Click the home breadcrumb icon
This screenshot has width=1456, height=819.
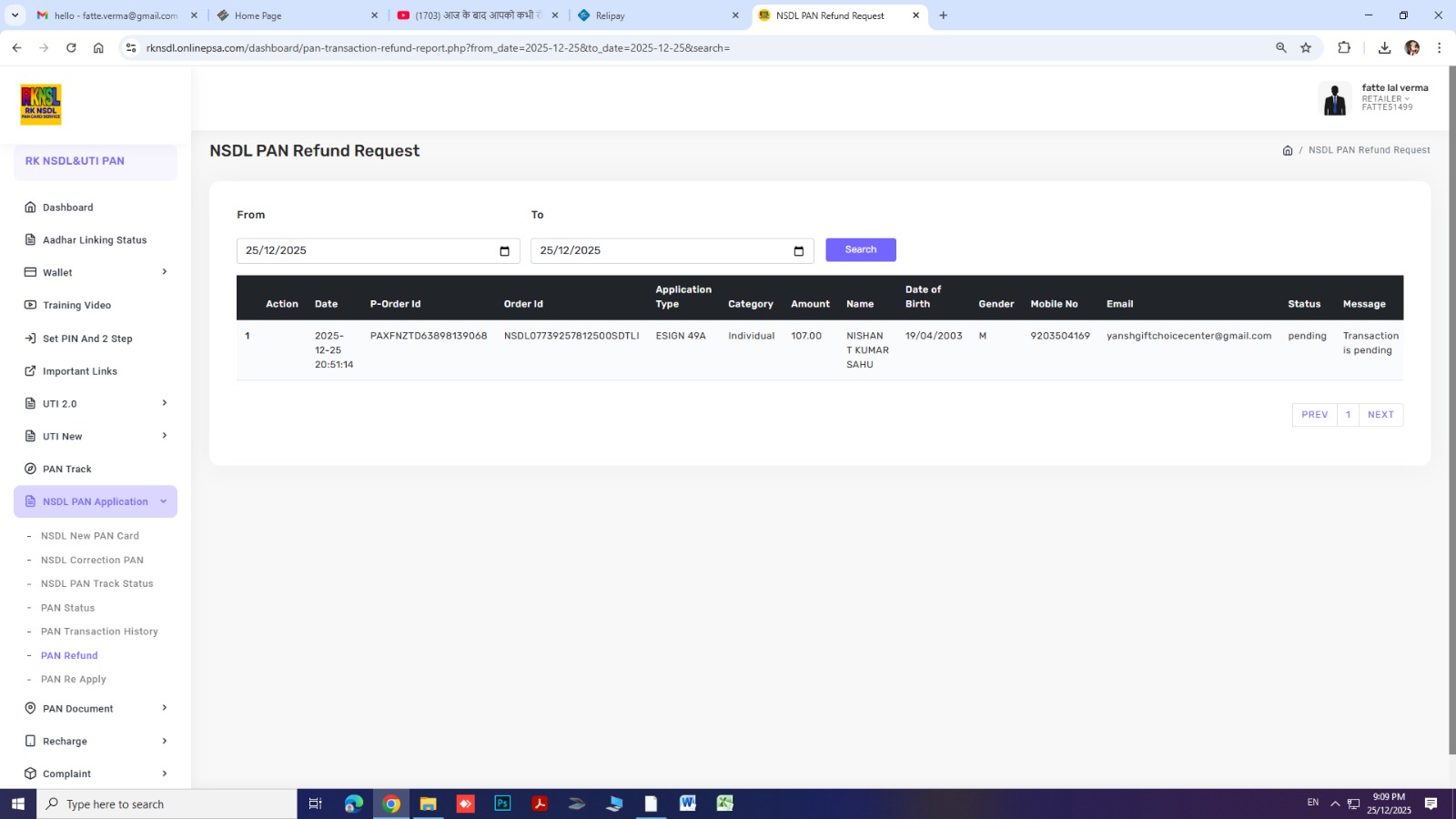1287,150
